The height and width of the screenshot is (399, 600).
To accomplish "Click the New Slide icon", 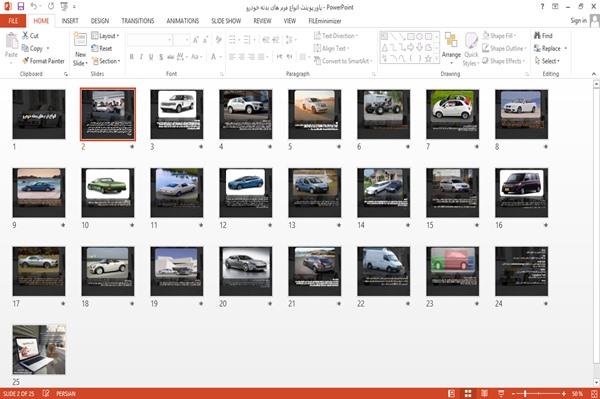I will pyautogui.click(x=80, y=39).
